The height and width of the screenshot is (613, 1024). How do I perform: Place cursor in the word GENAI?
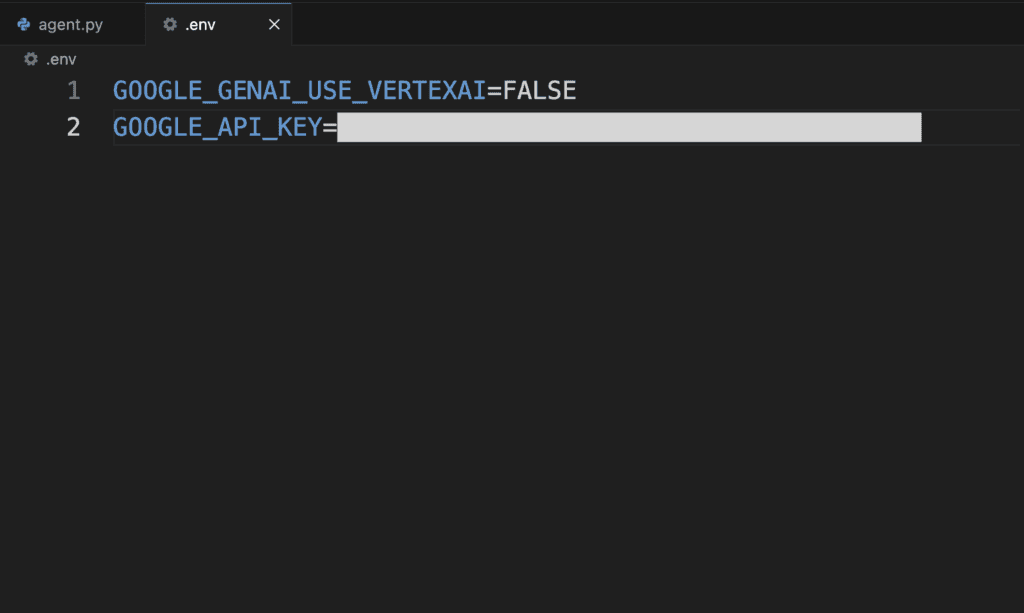(x=254, y=90)
